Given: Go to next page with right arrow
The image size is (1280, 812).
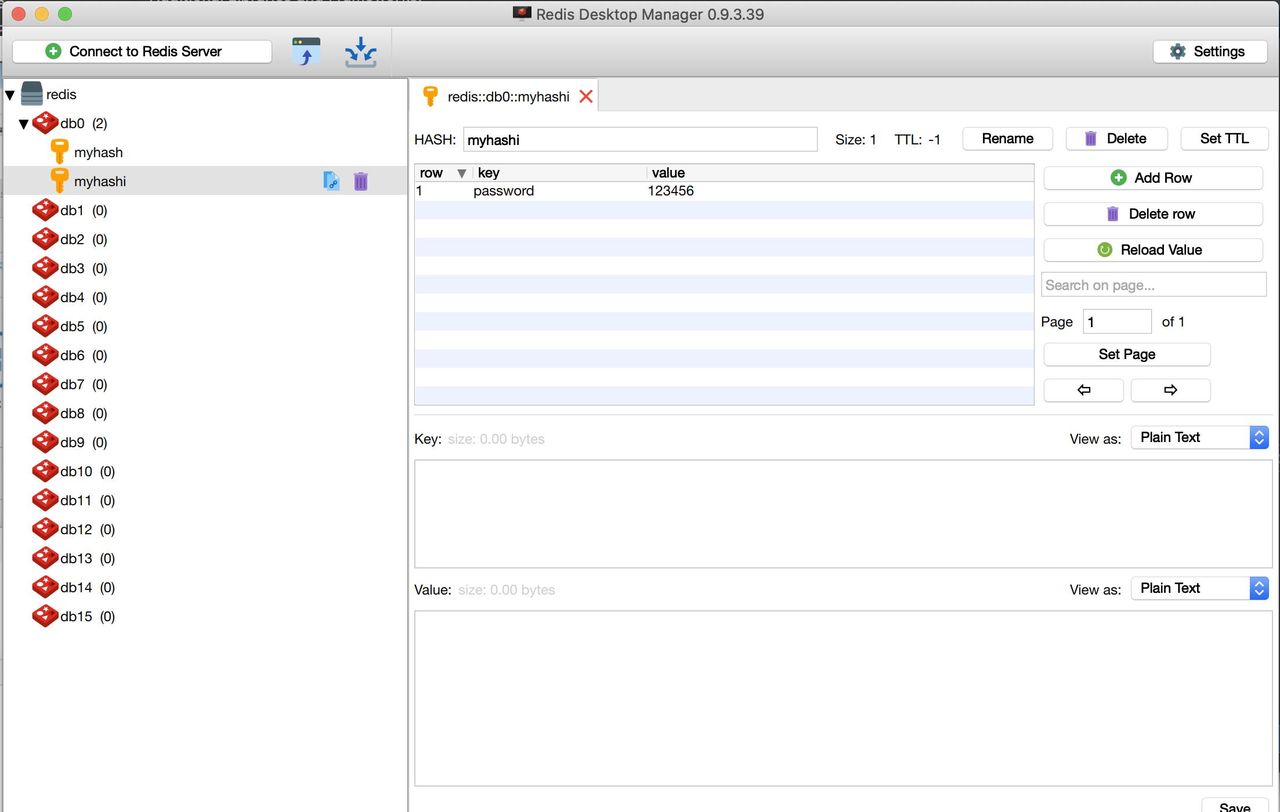Looking at the screenshot, I should pyautogui.click(x=1170, y=390).
